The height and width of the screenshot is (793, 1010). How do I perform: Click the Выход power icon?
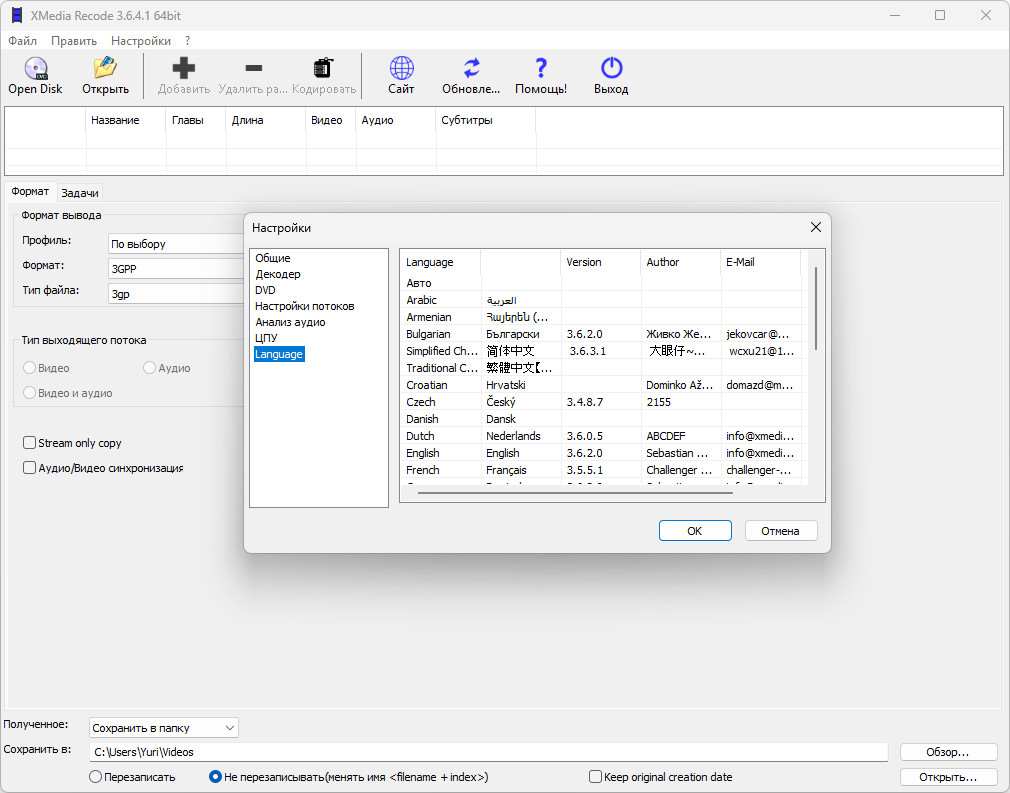pyautogui.click(x=611, y=68)
